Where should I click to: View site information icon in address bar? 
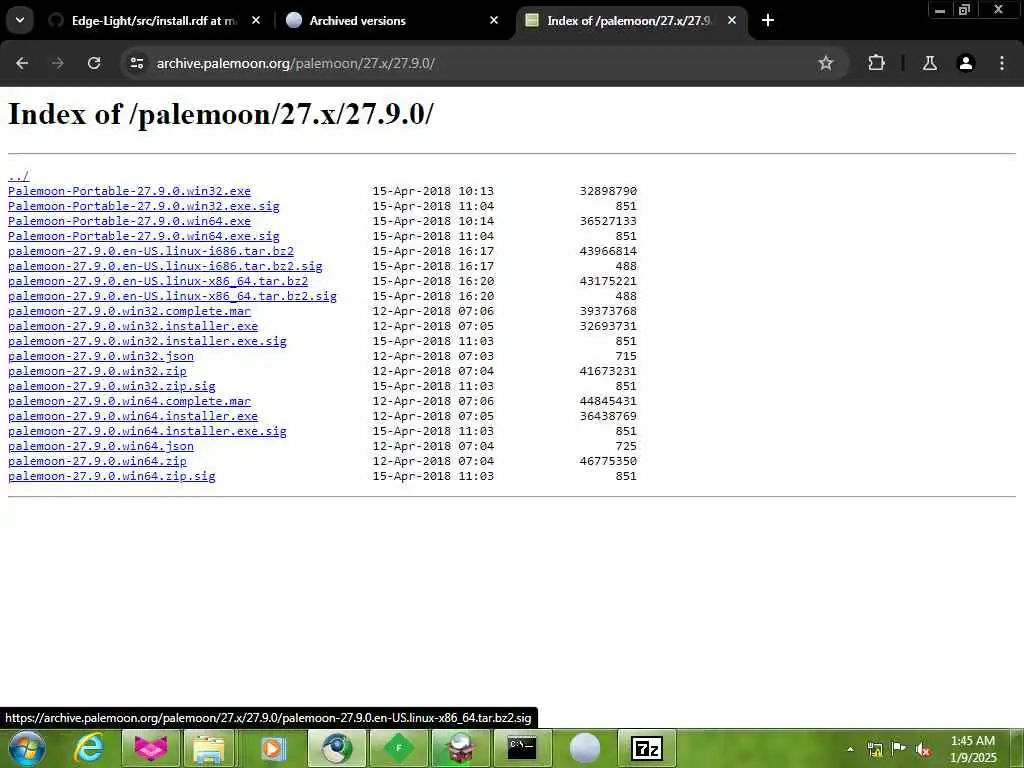tap(136, 63)
